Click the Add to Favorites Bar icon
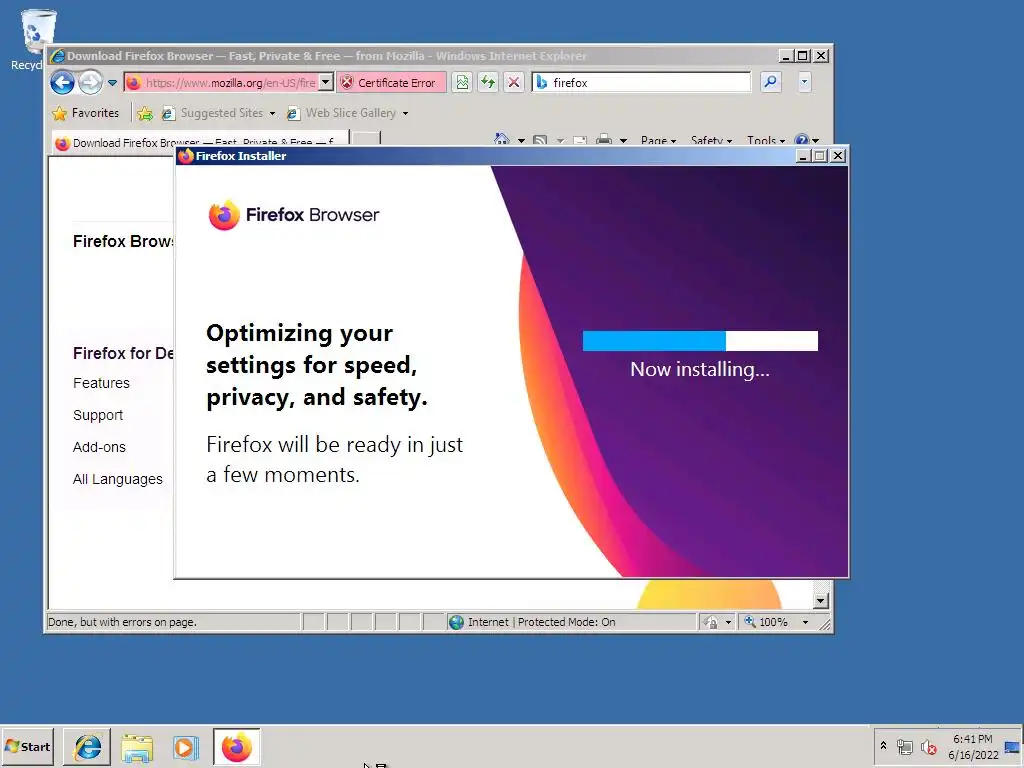The width and height of the screenshot is (1024, 768). point(145,114)
